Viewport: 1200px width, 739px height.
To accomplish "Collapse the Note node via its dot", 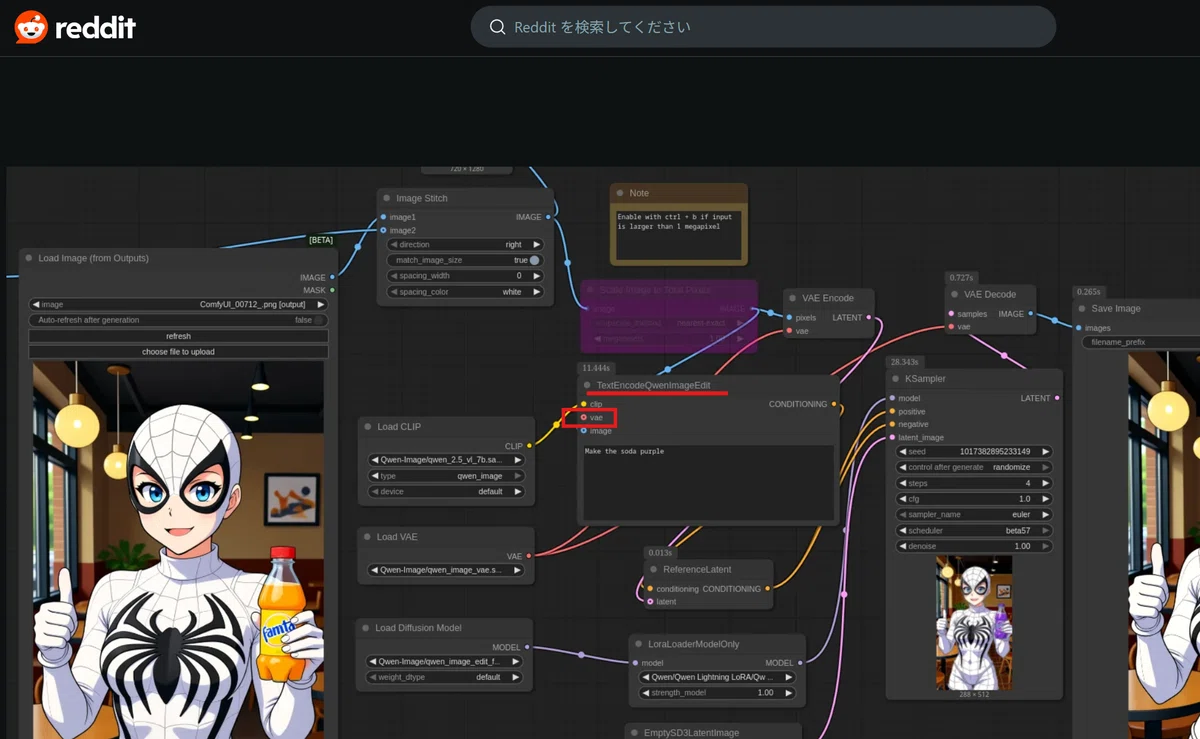I will pos(620,193).
